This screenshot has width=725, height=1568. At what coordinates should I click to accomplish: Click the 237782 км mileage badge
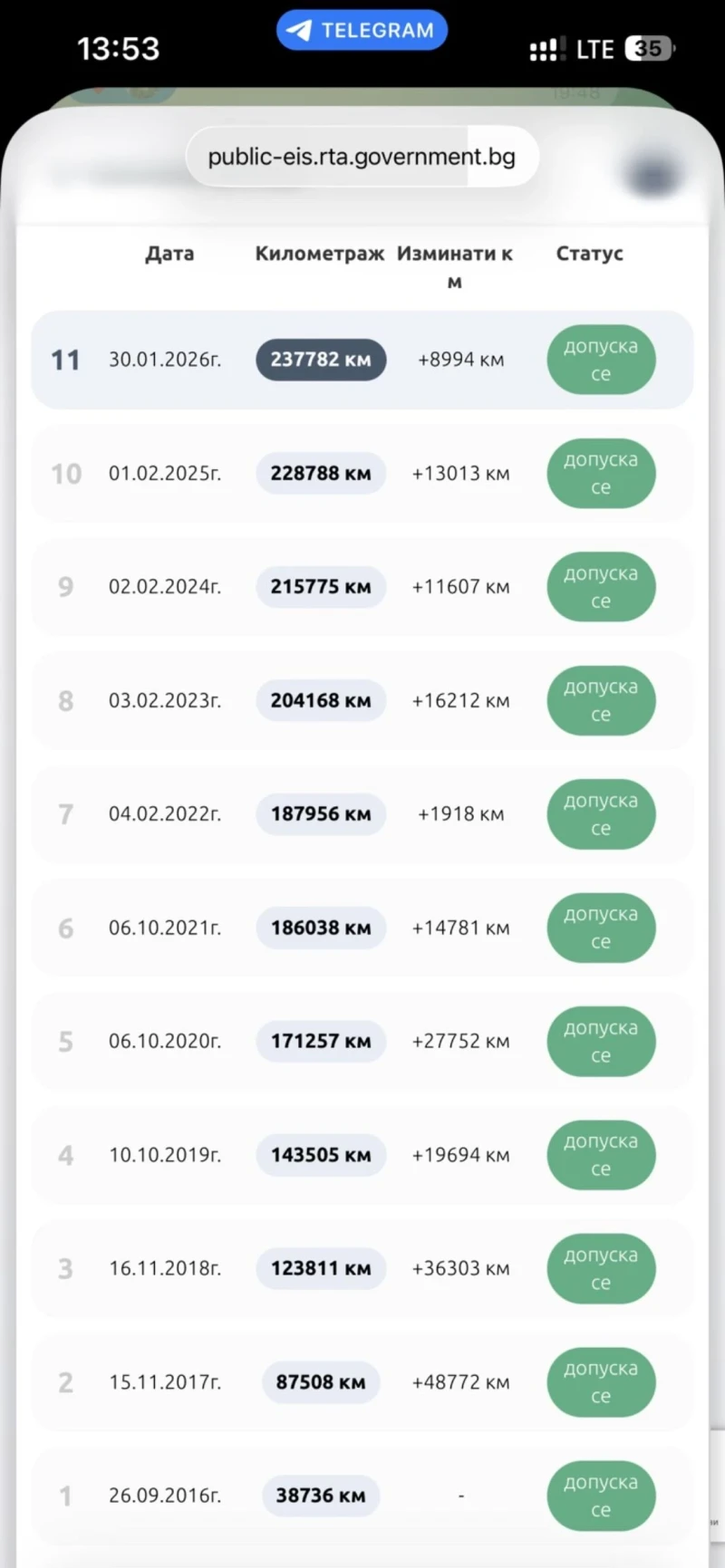(321, 360)
